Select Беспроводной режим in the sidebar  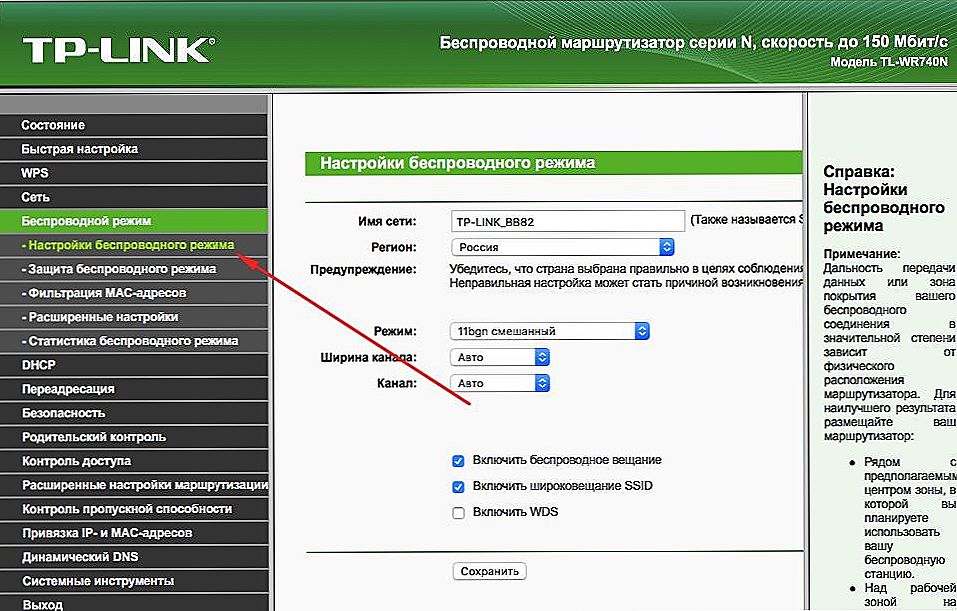[134, 221]
